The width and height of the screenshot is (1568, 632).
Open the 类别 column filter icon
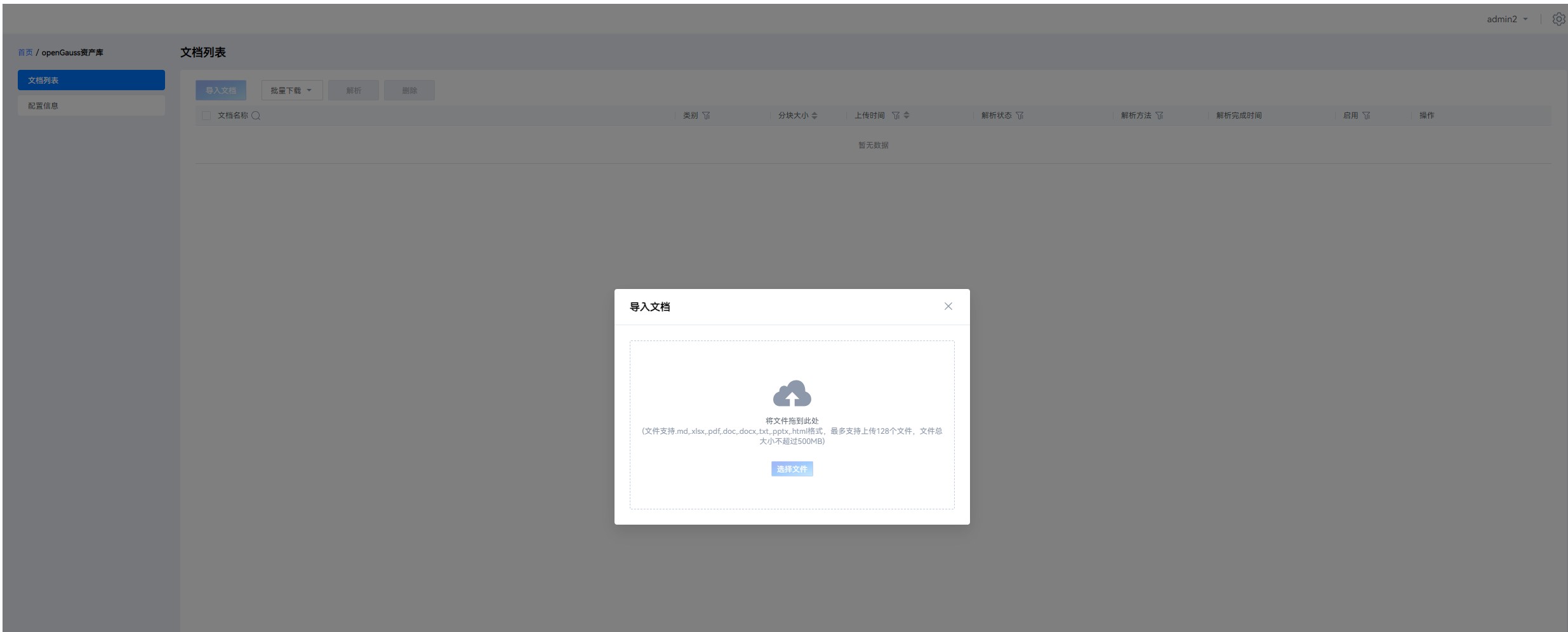pyautogui.click(x=706, y=116)
